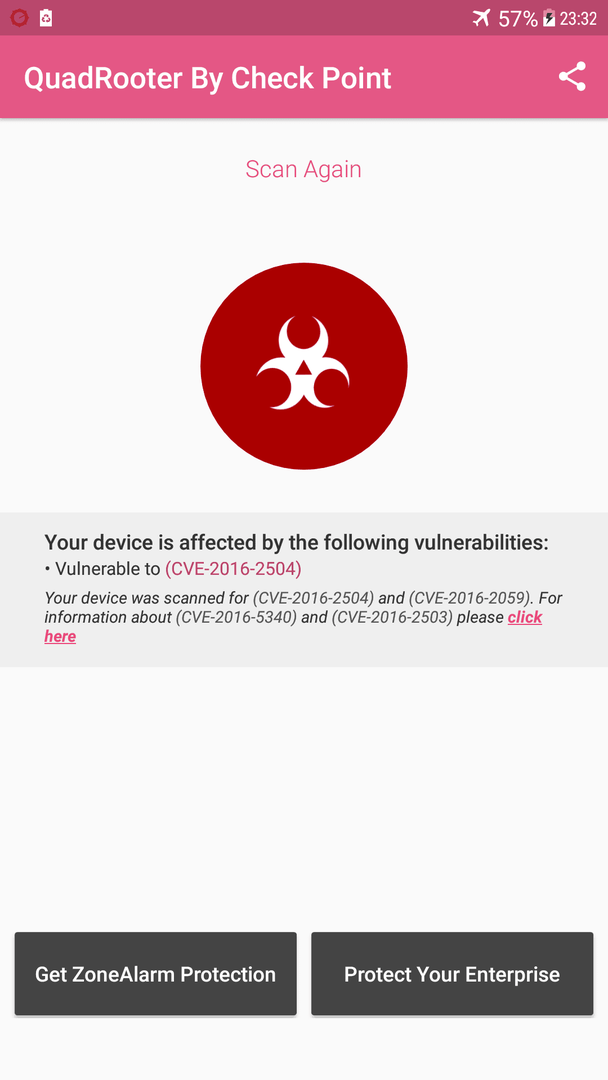
Task: Tap the Check Point notification icon
Action: (x=19, y=18)
